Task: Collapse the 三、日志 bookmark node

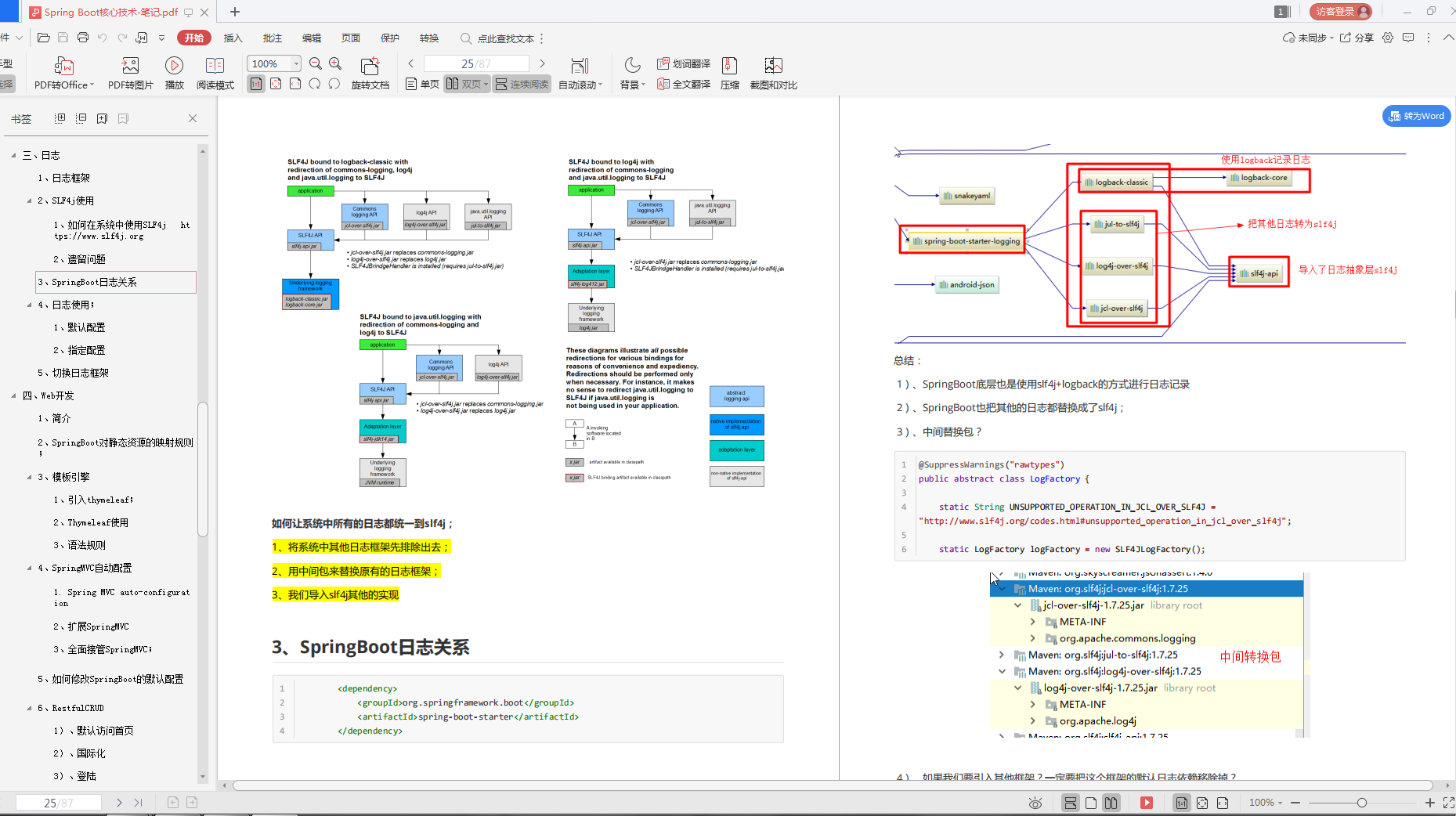Action: [x=13, y=155]
